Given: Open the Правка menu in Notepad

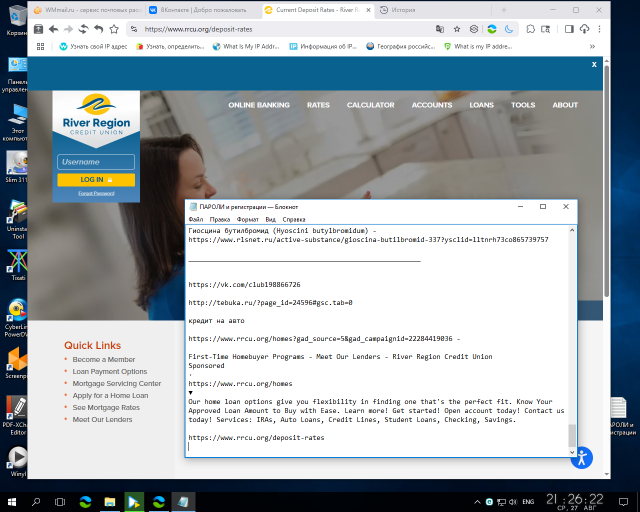Looking at the screenshot, I should [x=220, y=219].
